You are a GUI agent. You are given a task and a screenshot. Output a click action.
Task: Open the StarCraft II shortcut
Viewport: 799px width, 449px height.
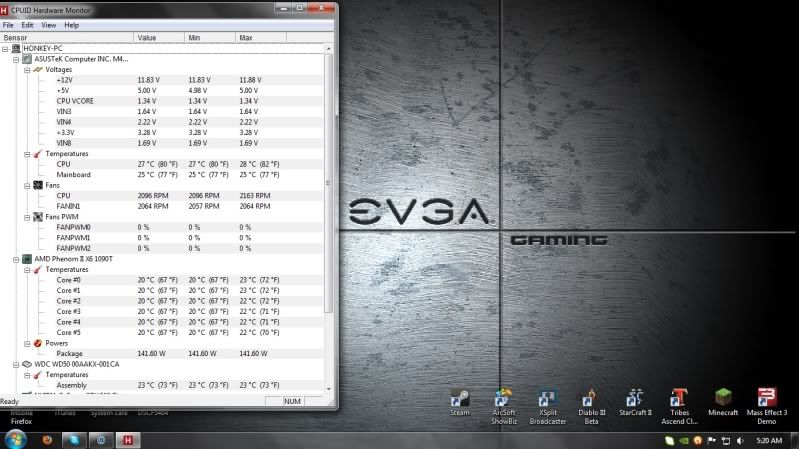[635, 403]
